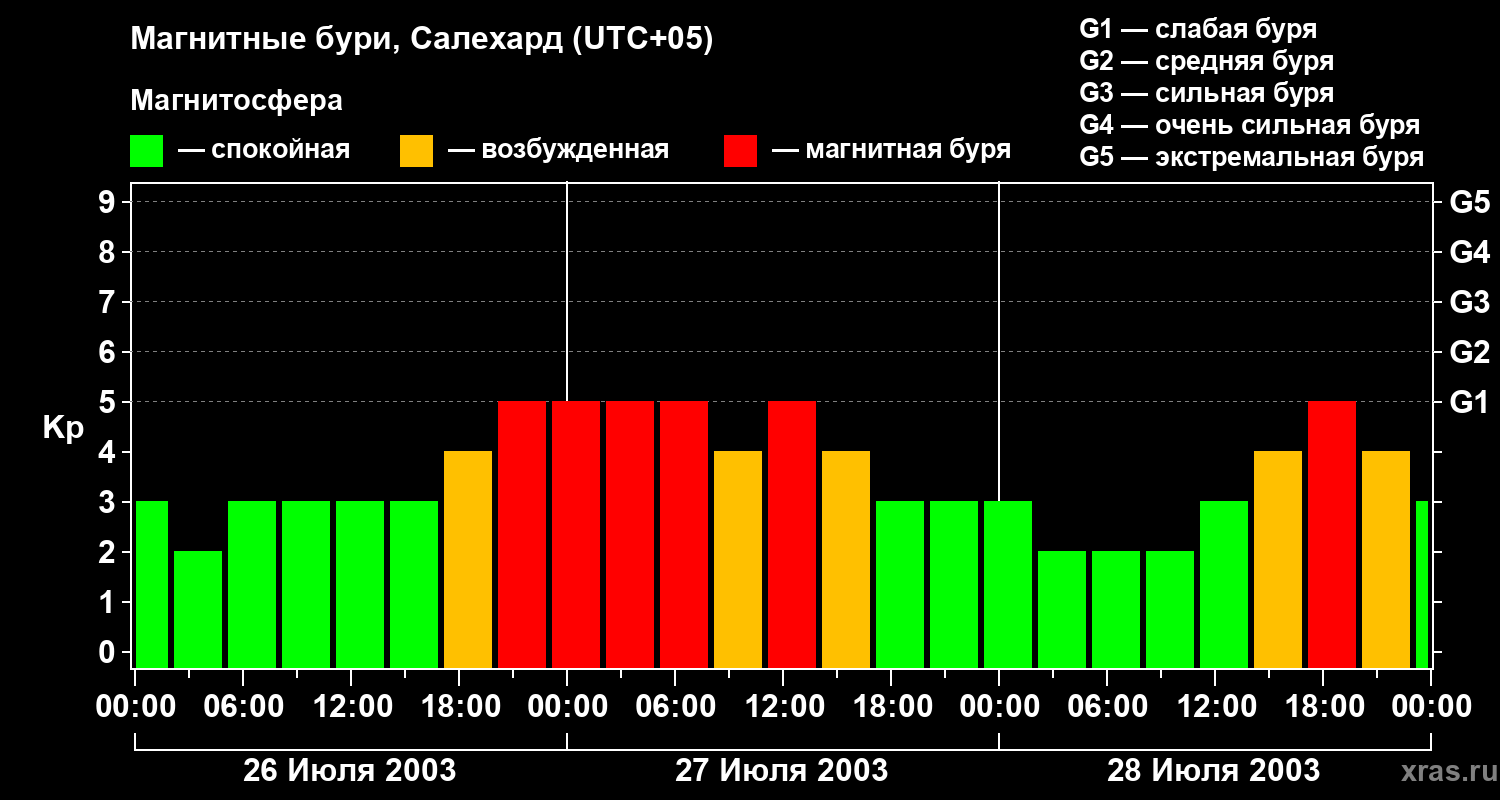The height and width of the screenshot is (800, 1500).
Task: Select the green bar crossing midnight into 28 Июля
Action: point(1008,584)
